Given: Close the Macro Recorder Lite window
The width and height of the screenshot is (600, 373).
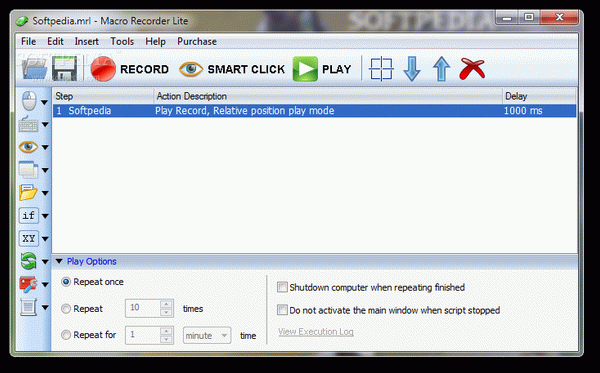Looking at the screenshot, I should point(559,18).
